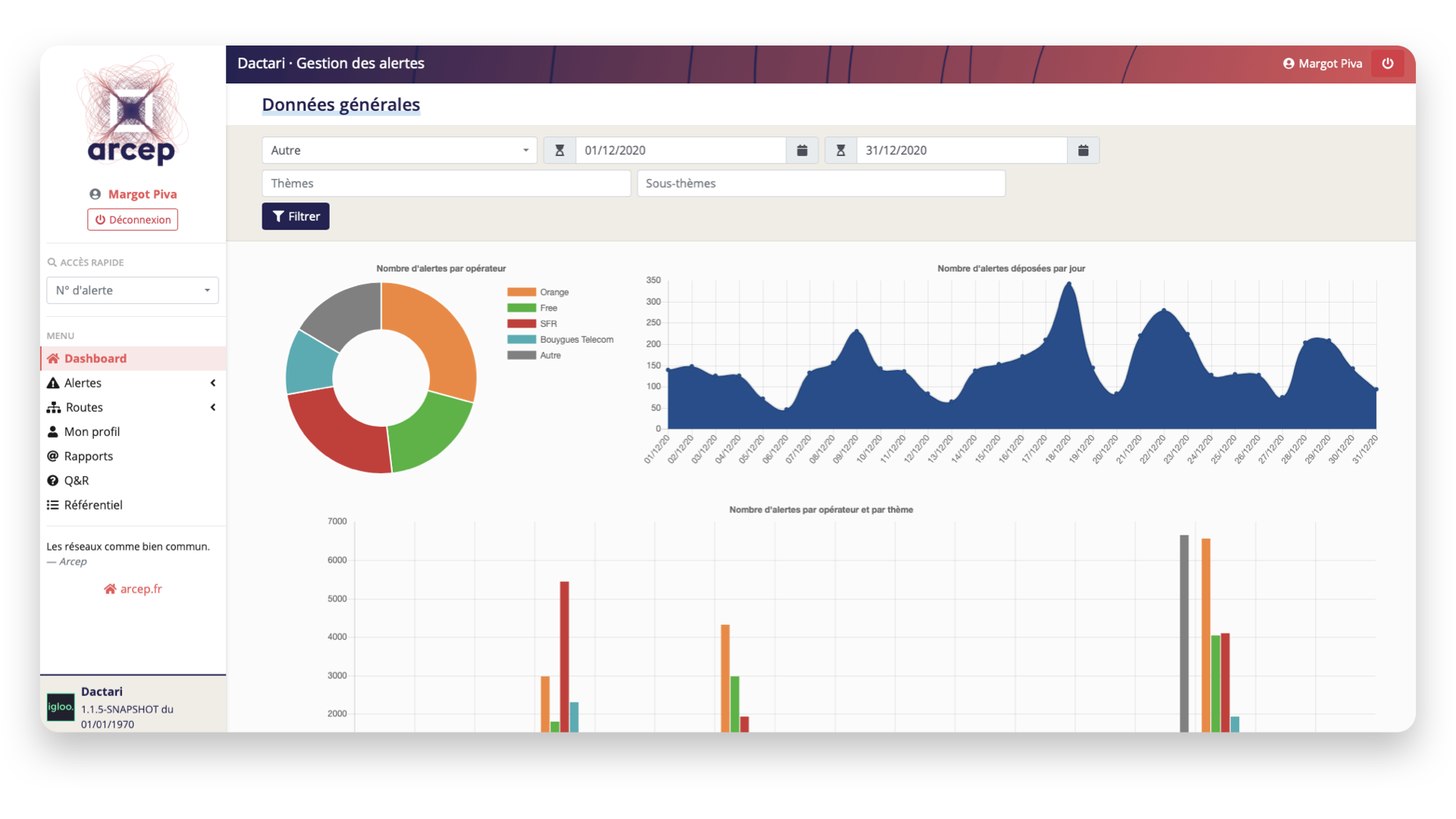Click the power icon in top-right header
Screen dimensions: 1456x819
[1387, 64]
